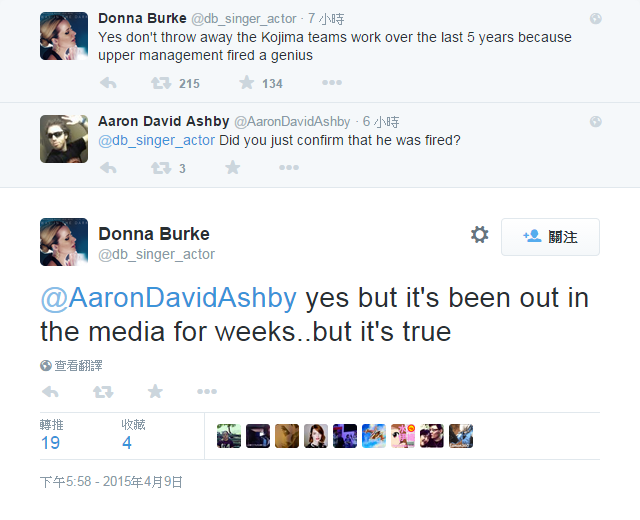Viewport: 640px width, 520px height.
Task: Open Aaron David Ashby's profile avatar
Action: 64,139
